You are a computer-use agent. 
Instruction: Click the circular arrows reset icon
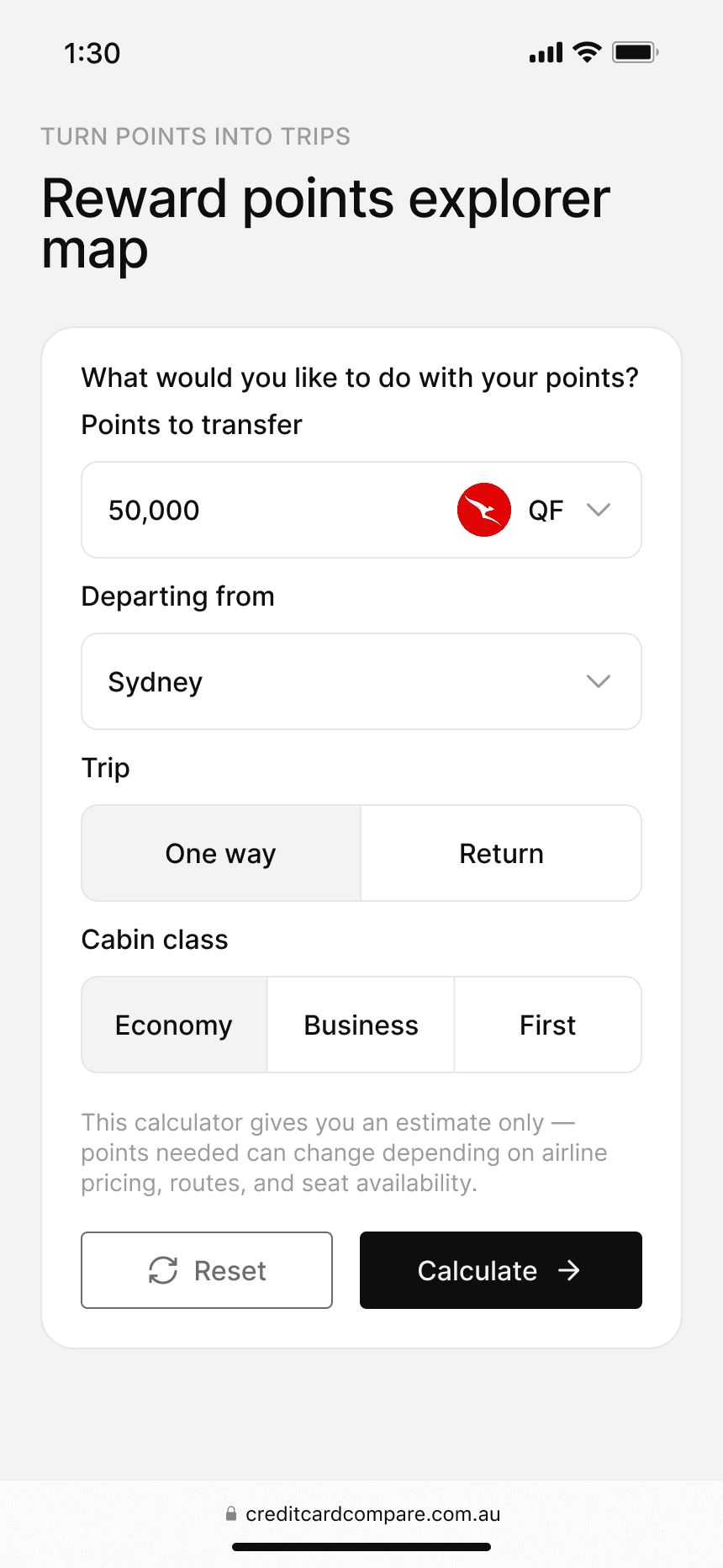point(163,1270)
